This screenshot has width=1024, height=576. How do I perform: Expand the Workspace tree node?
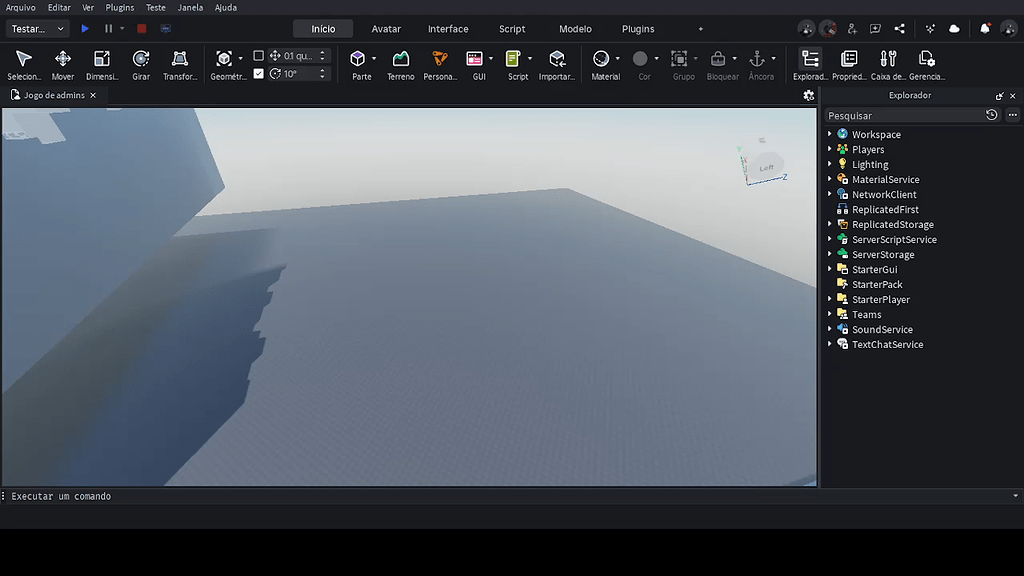(830, 134)
